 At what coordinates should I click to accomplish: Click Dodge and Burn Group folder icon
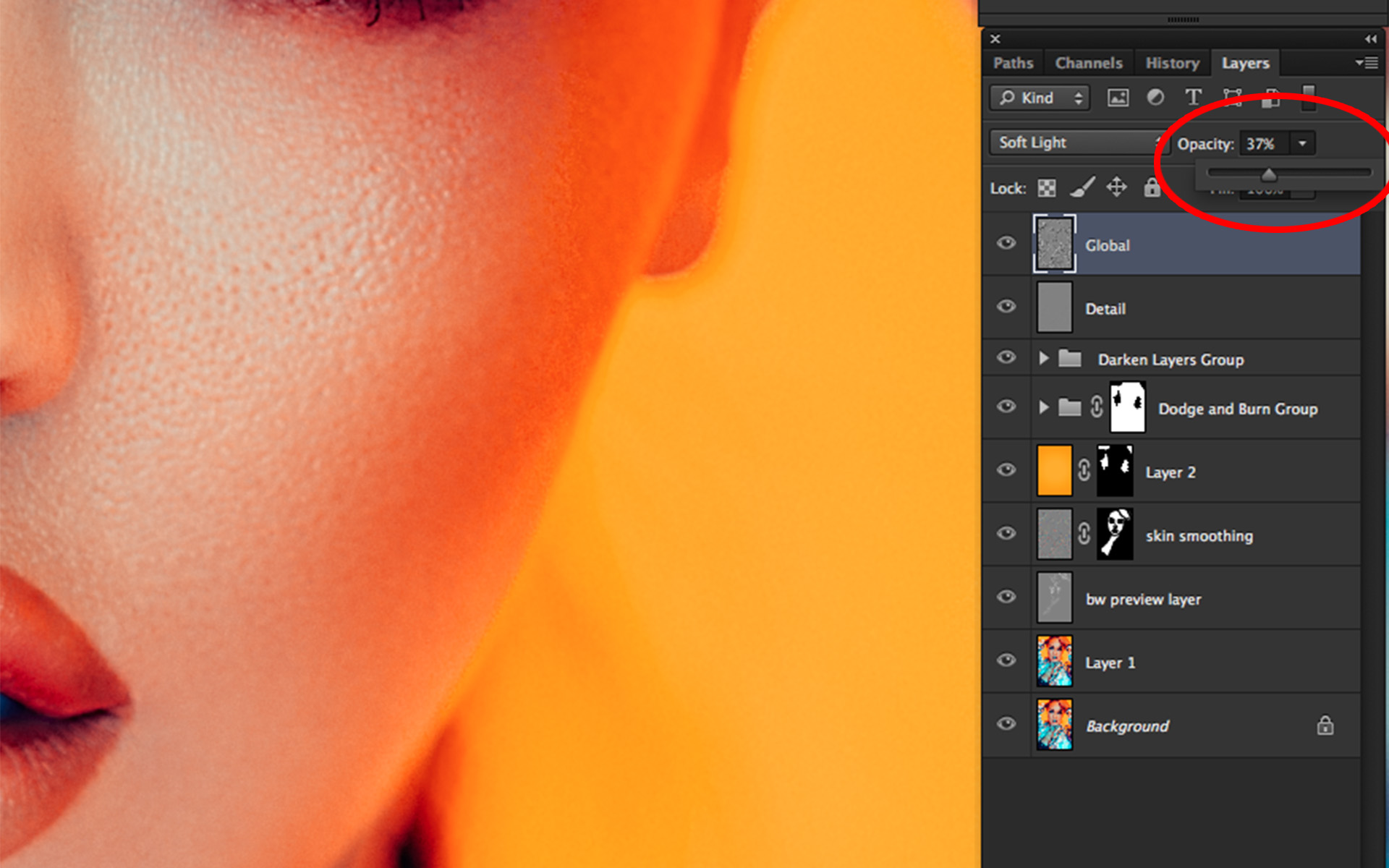coord(1070,407)
